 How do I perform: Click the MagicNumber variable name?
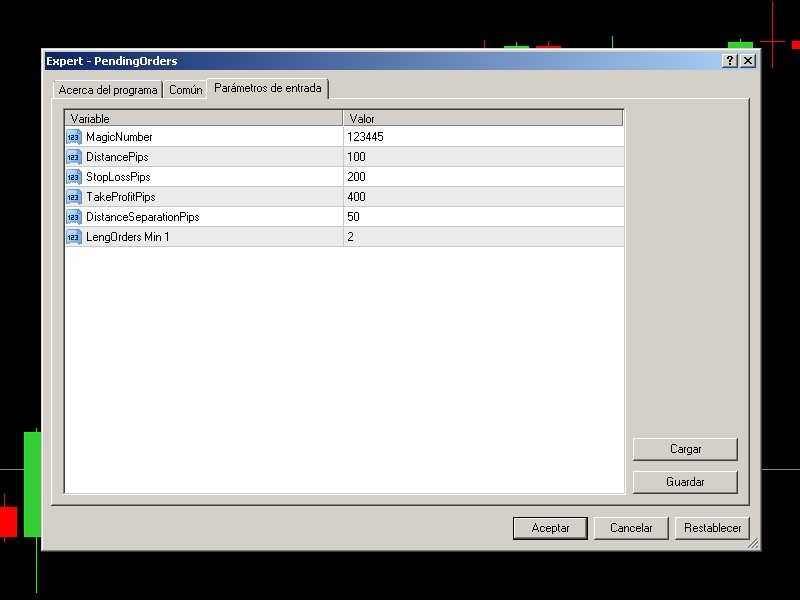click(x=119, y=137)
